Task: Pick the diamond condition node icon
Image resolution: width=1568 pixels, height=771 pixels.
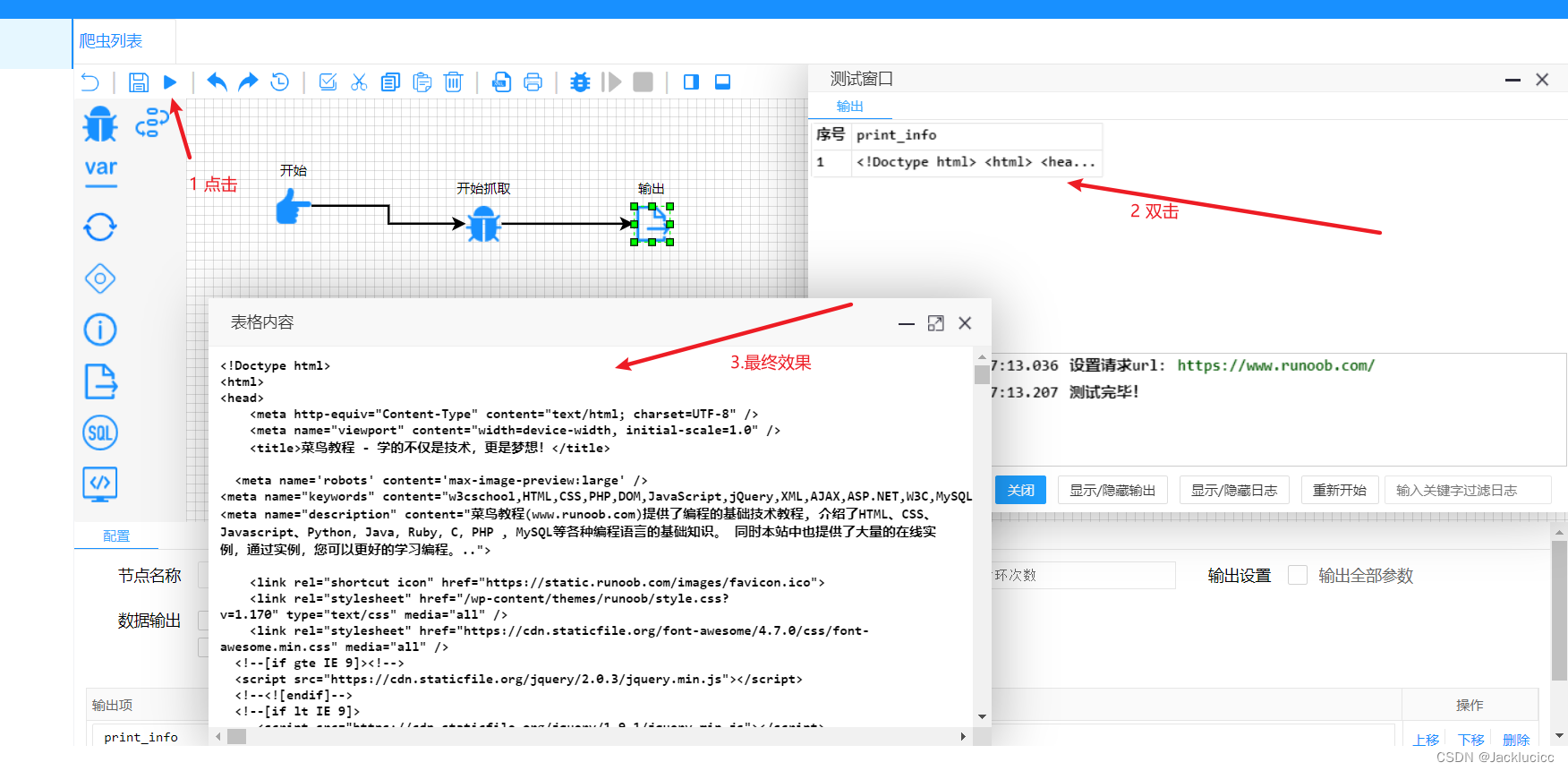Action: coord(100,278)
